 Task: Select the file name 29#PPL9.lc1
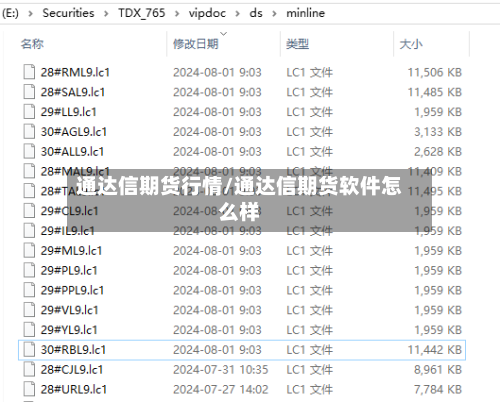(x=72, y=290)
